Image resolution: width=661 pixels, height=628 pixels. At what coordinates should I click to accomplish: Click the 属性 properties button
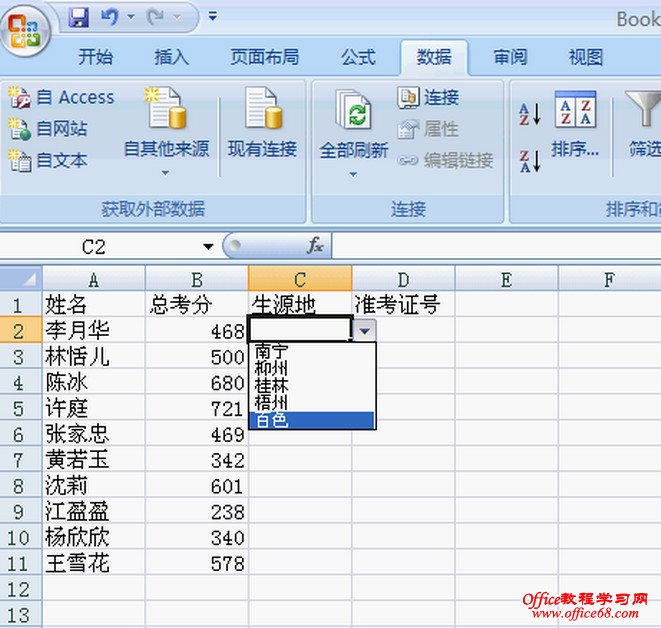(428, 129)
